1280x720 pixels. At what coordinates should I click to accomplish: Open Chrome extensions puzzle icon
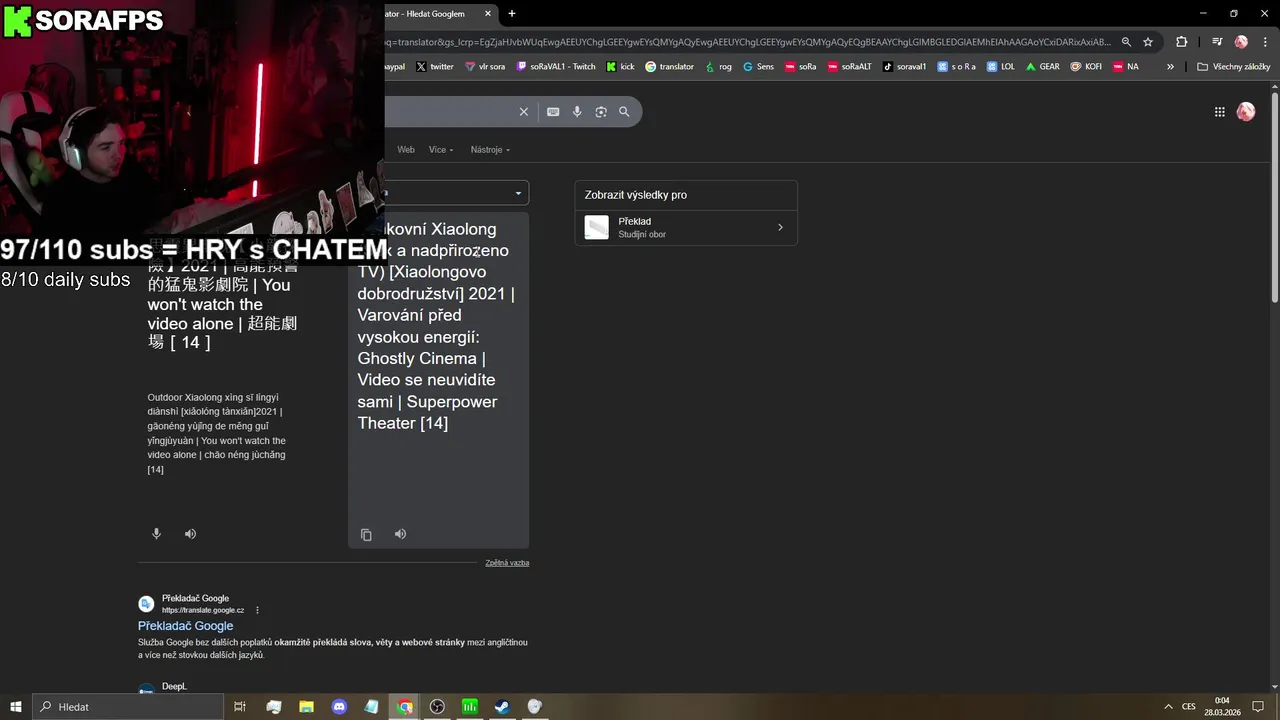(1181, 42)
